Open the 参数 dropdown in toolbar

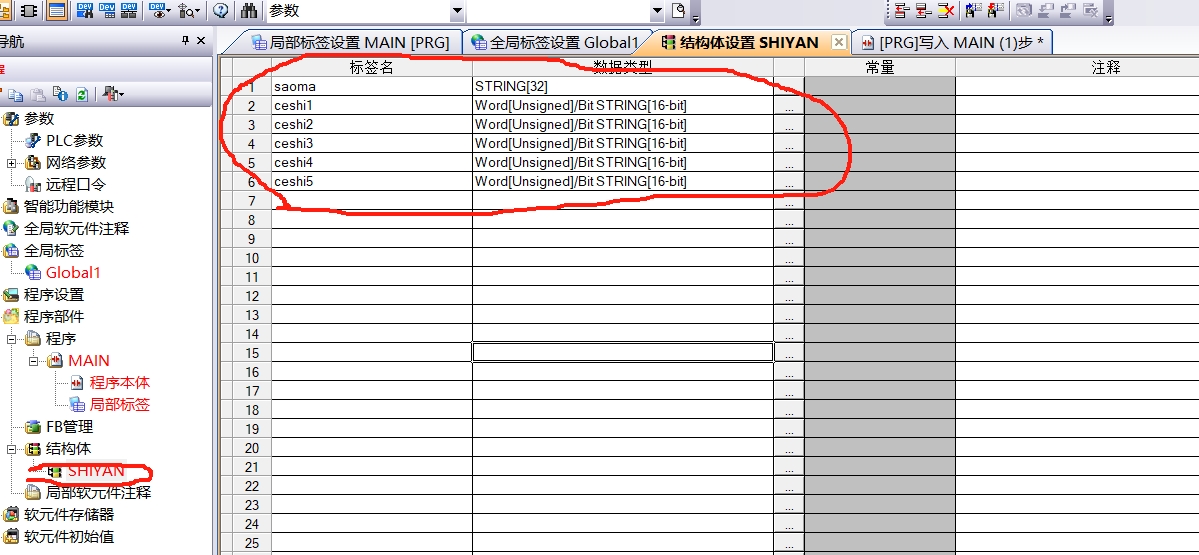tap(457, 11)
